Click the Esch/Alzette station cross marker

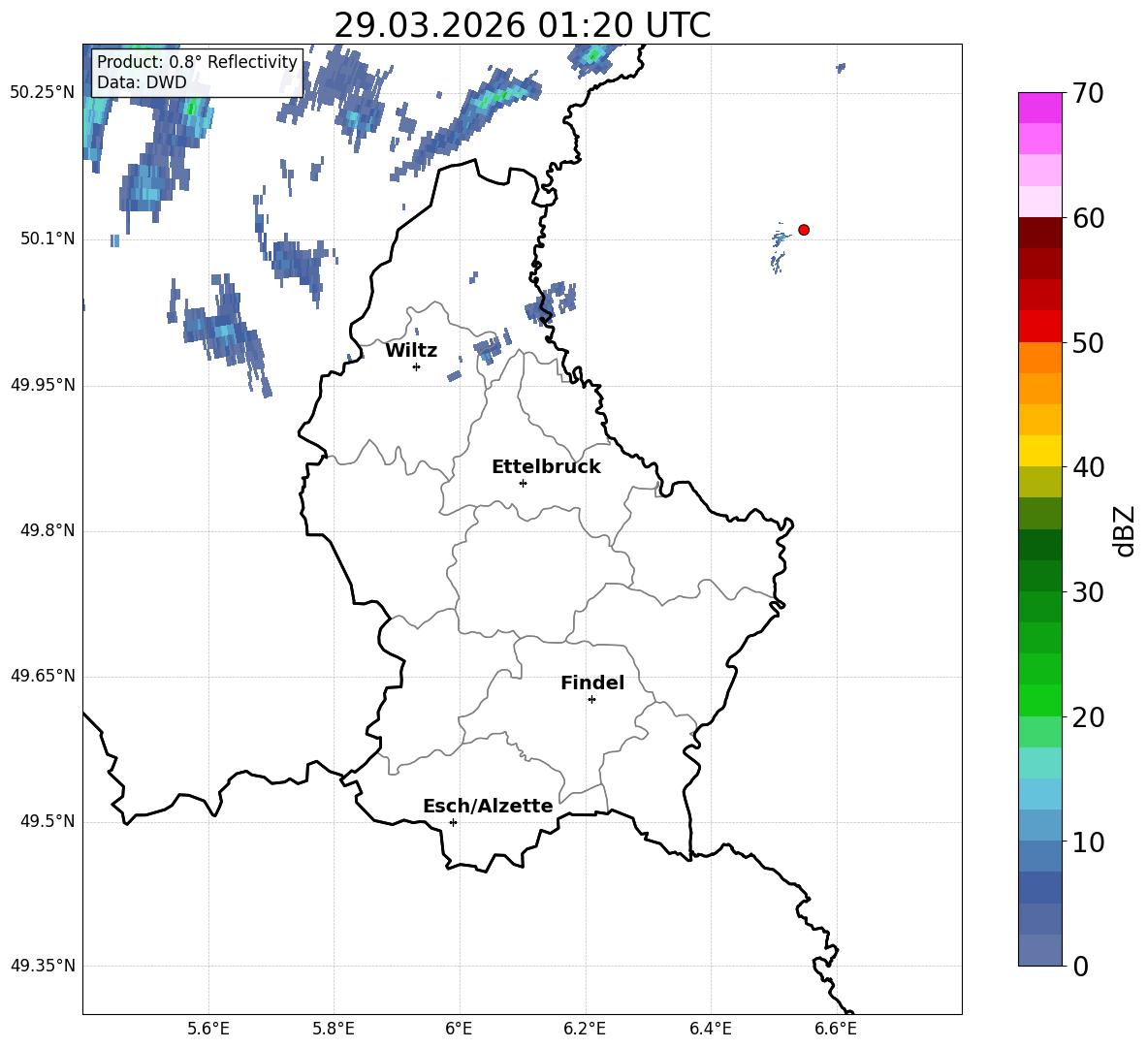click(453, 822)
